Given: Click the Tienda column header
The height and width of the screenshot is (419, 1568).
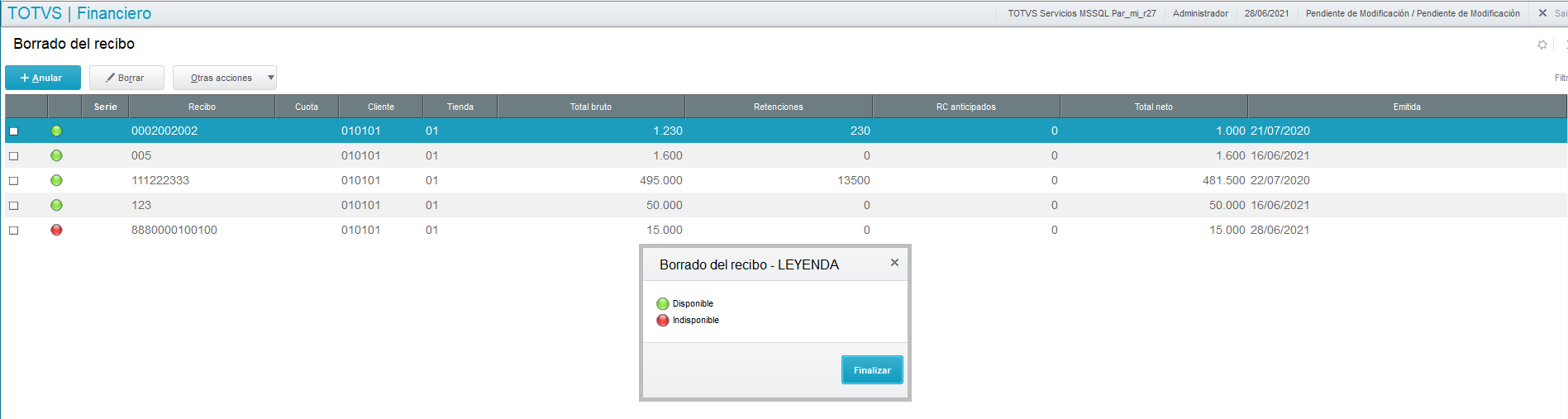Looking at the screenshot, I should point(460,107).
